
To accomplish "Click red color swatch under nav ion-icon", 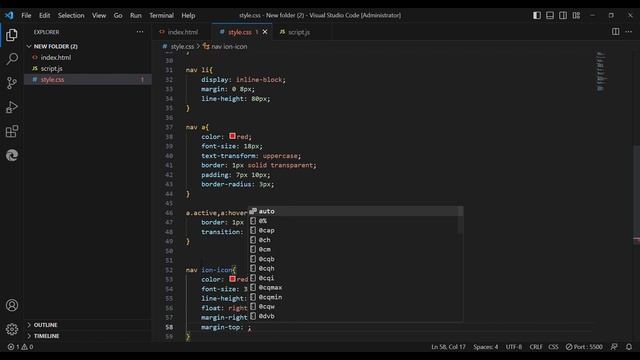I will [x=232, y=279].
